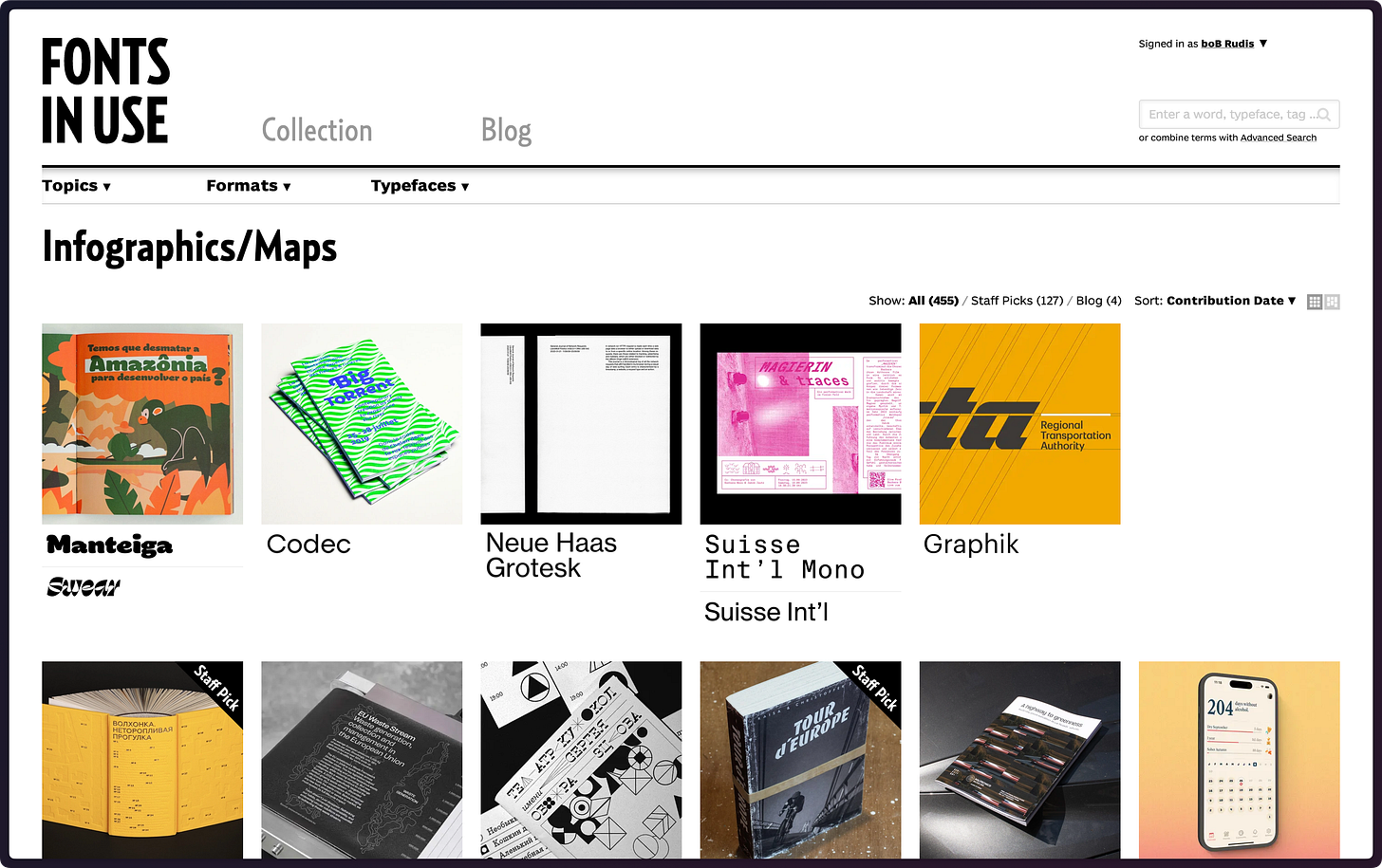Select the Suisse Int'l Mono typeface link
Screen dimensions: 1382x868
tap(785, 557)
